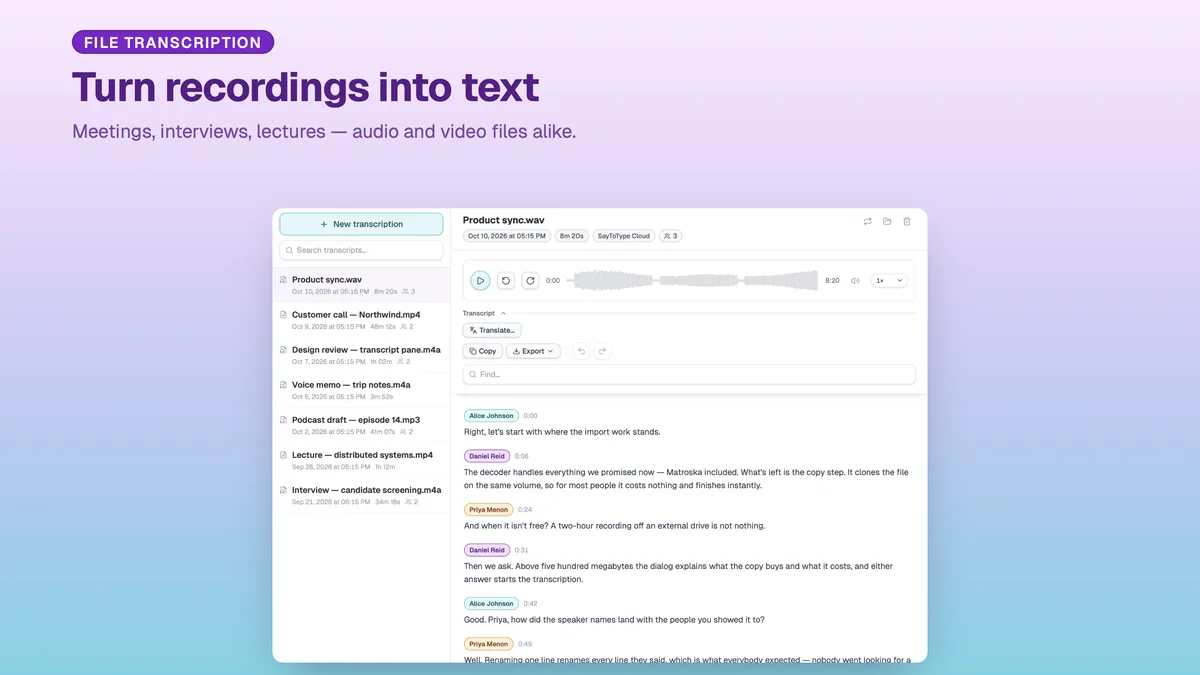The height and width of the screenshot is (675, 1200).
Task: Click the file icon beside Interview — candidate screening
Action: [x=283, y=490]
